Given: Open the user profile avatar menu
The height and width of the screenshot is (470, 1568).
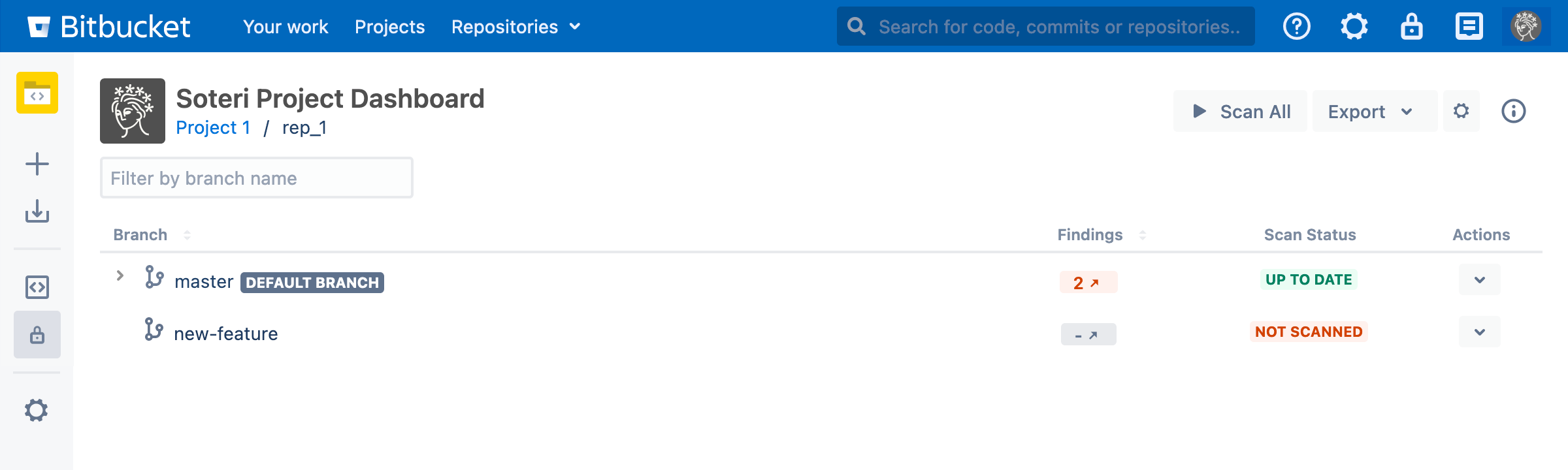Looking at the screenshot, I should [x=1526, y=27].
